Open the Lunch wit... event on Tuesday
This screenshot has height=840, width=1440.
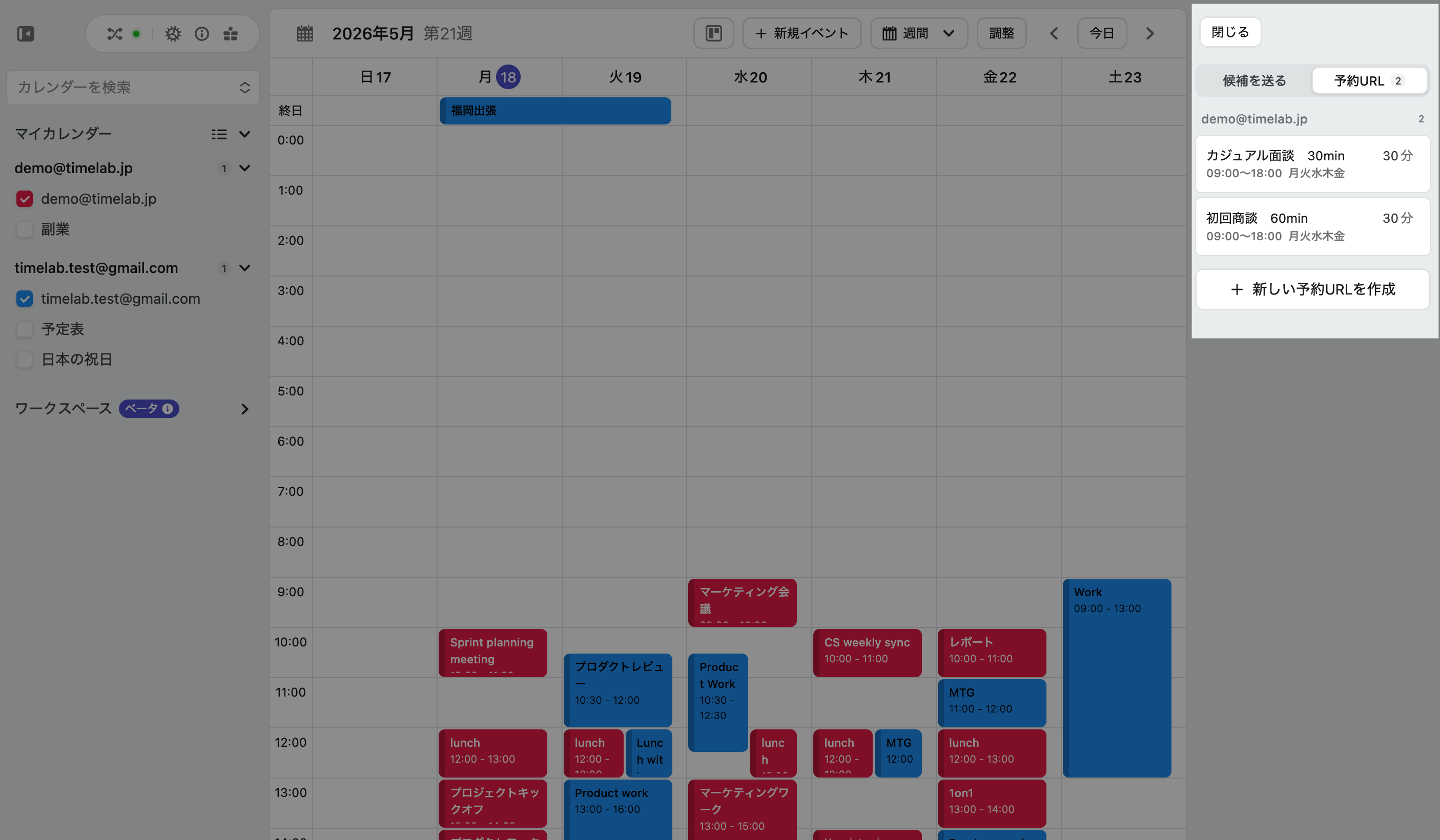pos(649,753)
